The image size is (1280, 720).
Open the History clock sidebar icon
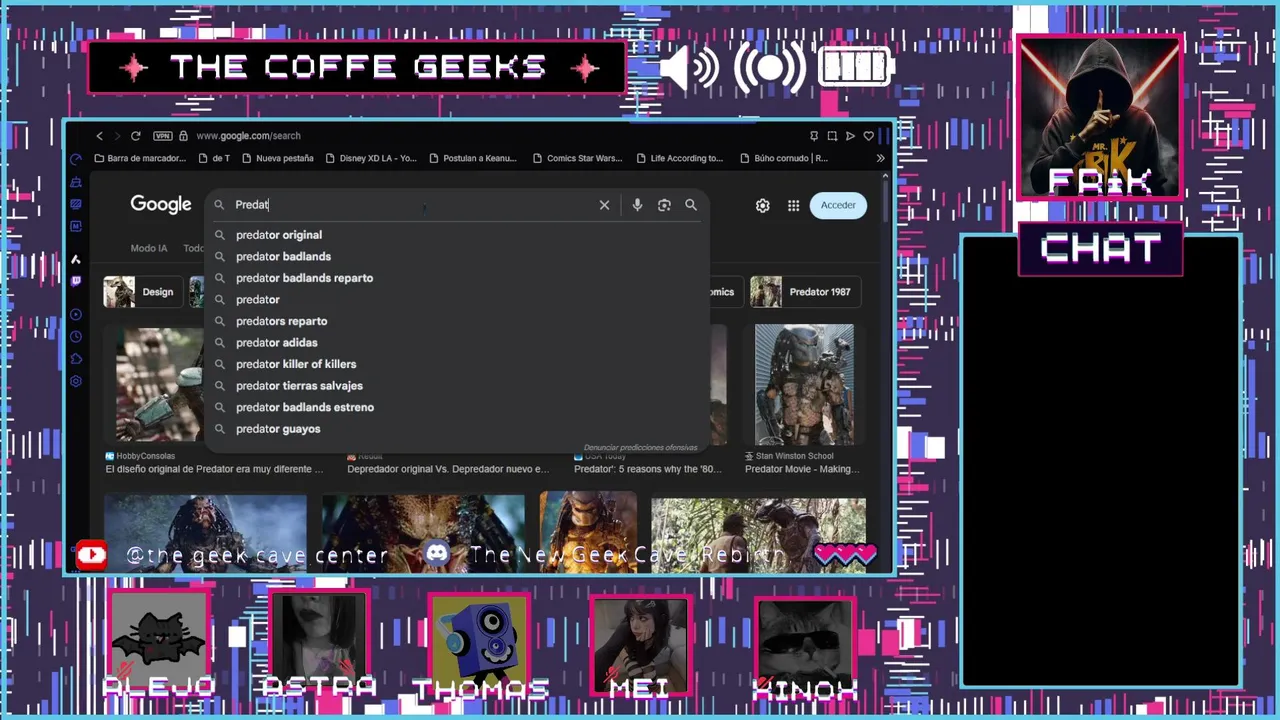tap(76, 337)
